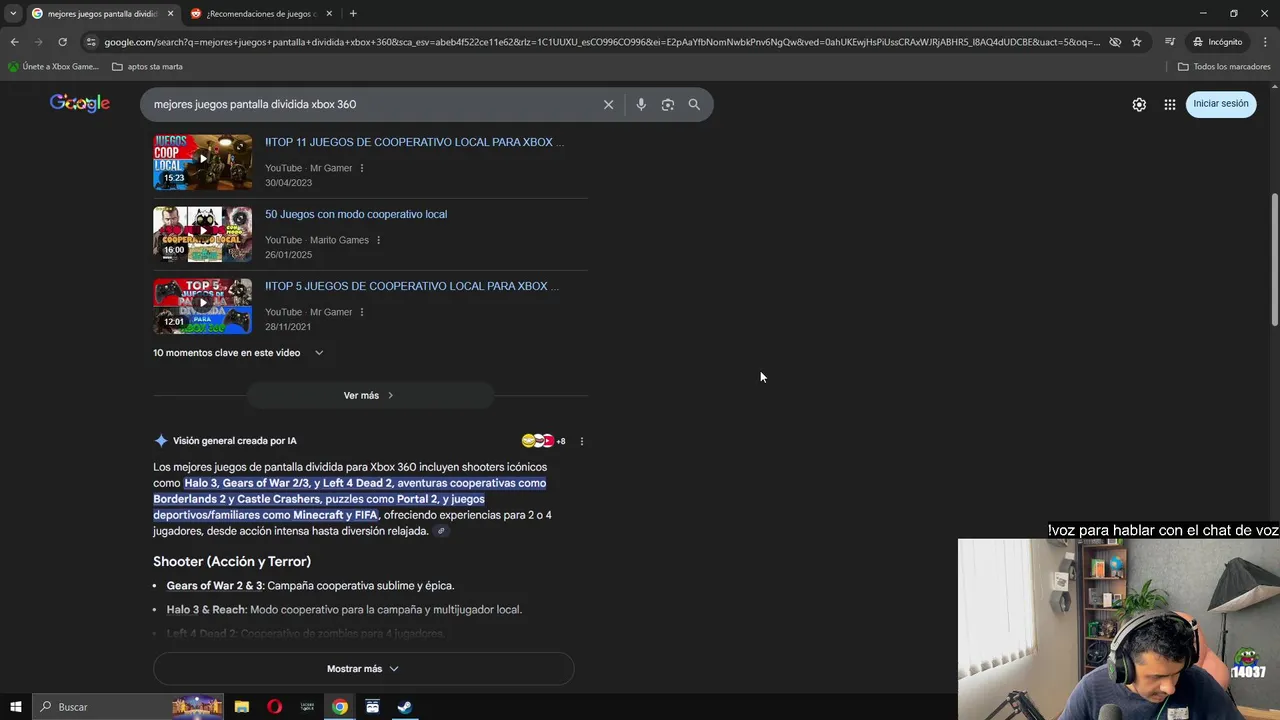Open a new browser tab
The width and height of the screenshot is (1280, 720).
click(353, 14)
